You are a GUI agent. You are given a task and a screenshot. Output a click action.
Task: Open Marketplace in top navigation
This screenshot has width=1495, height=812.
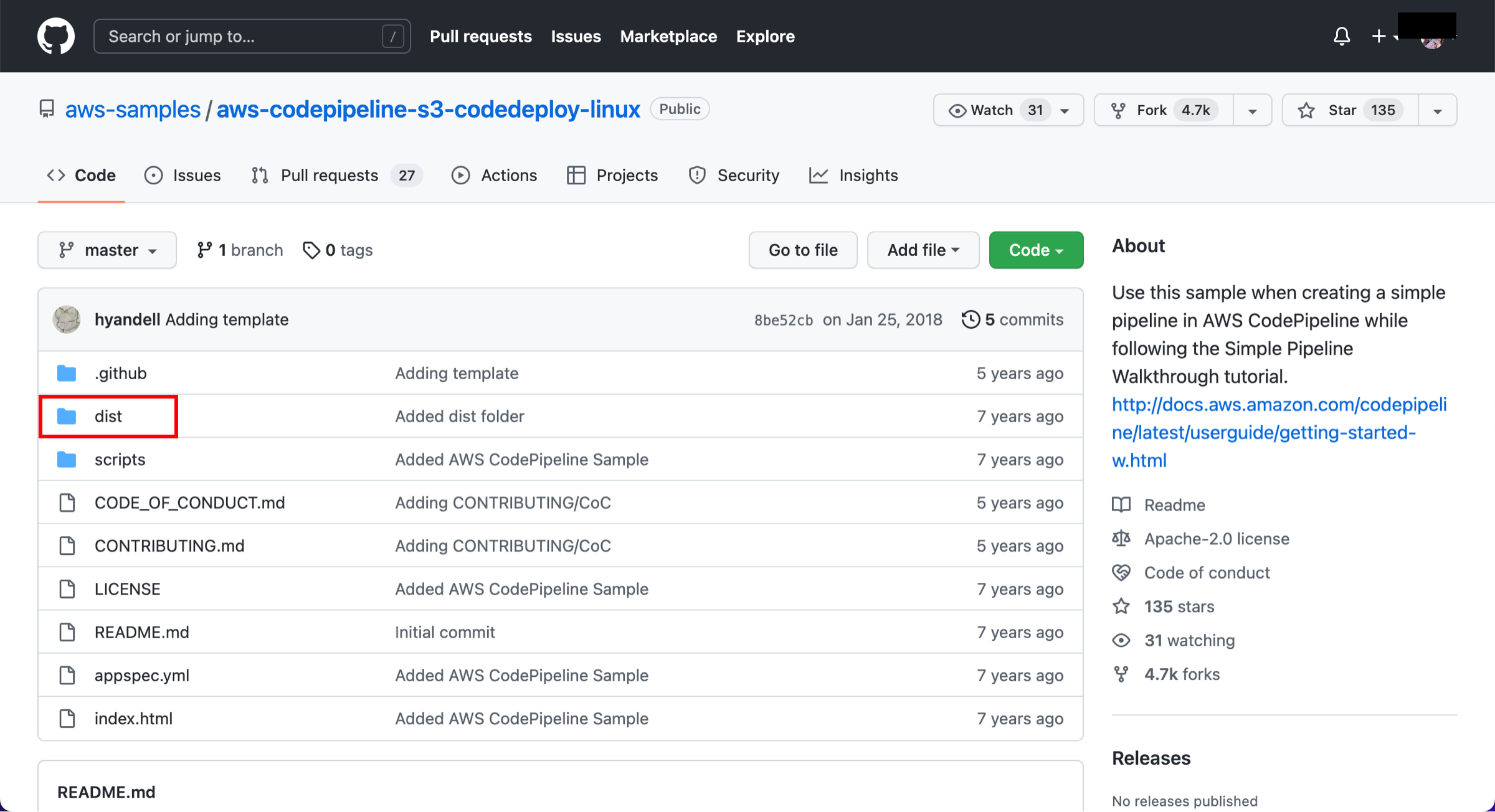coord(668,36)
